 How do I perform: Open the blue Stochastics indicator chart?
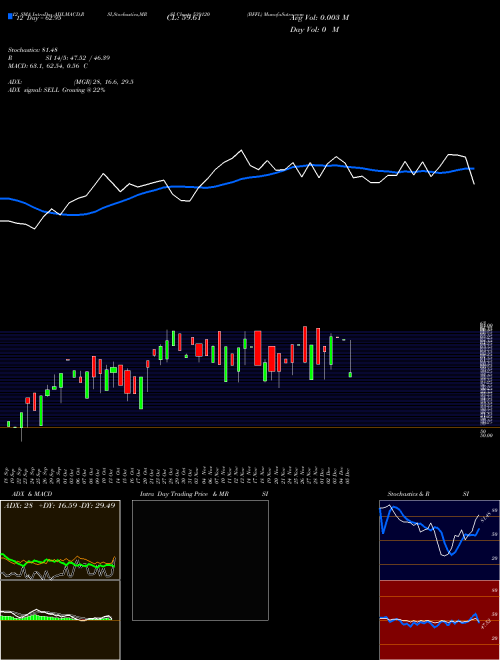point(439,540)
